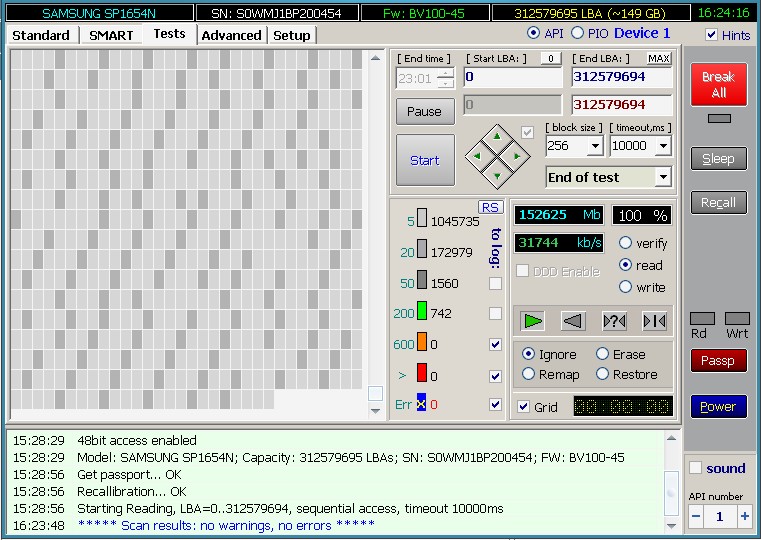Click the green 200 ms block legend
The height and width of the screenshot is (540, 761).
422,311
